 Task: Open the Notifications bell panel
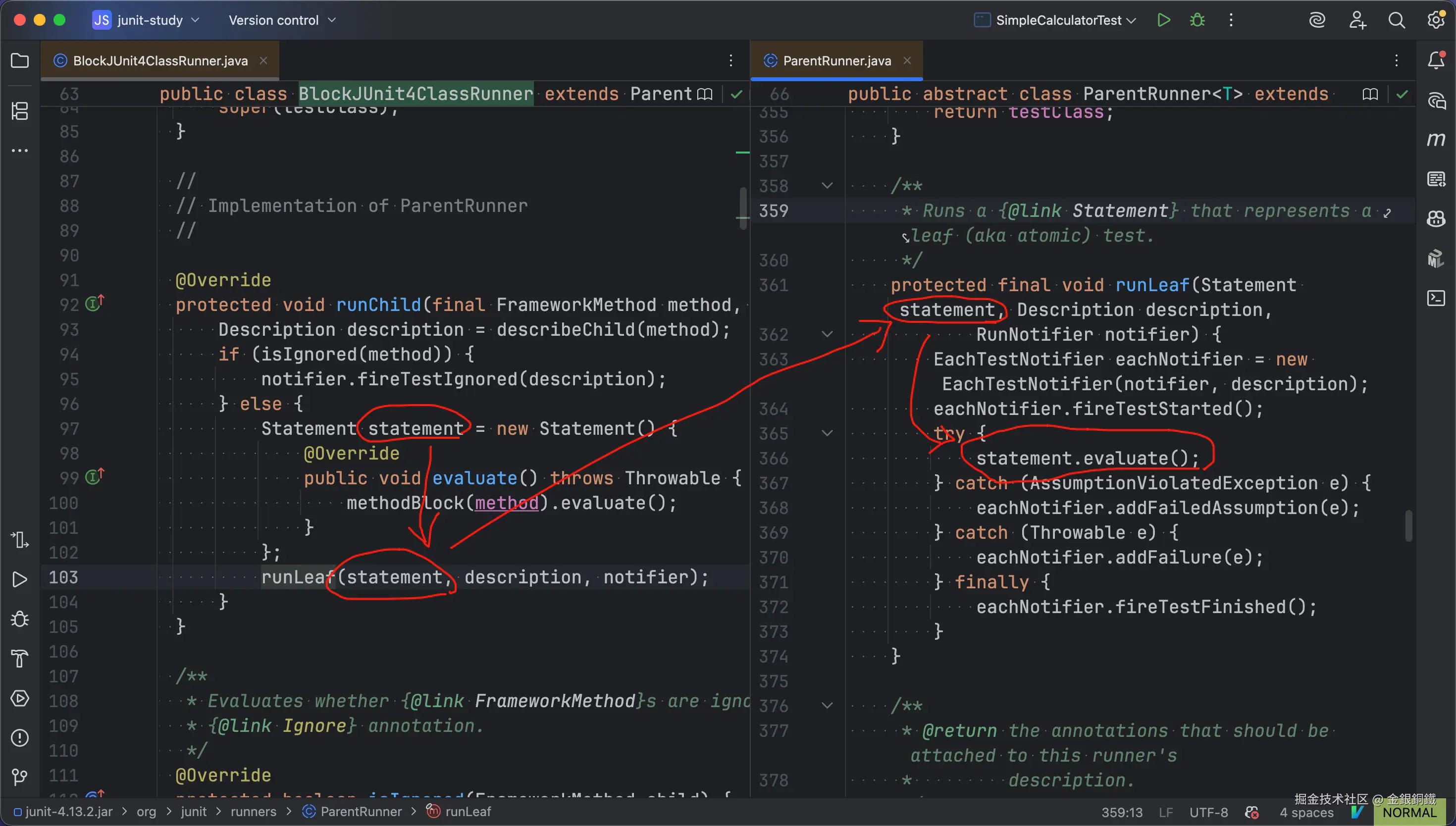point(1436,60)
